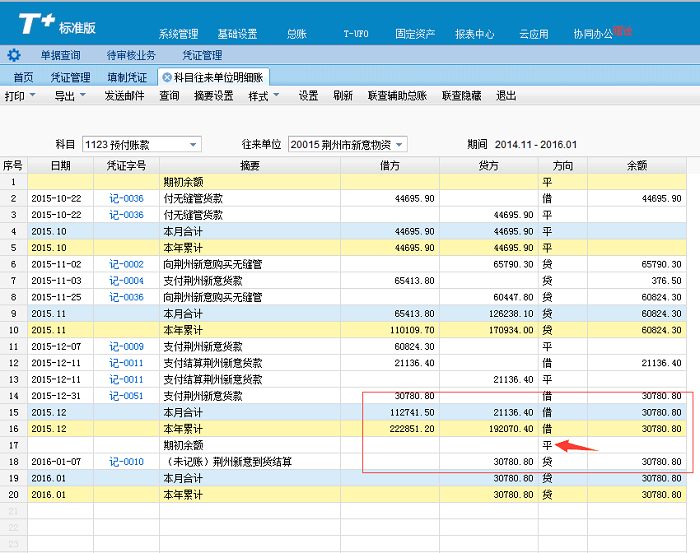Click the 摘要 column header

249,165
